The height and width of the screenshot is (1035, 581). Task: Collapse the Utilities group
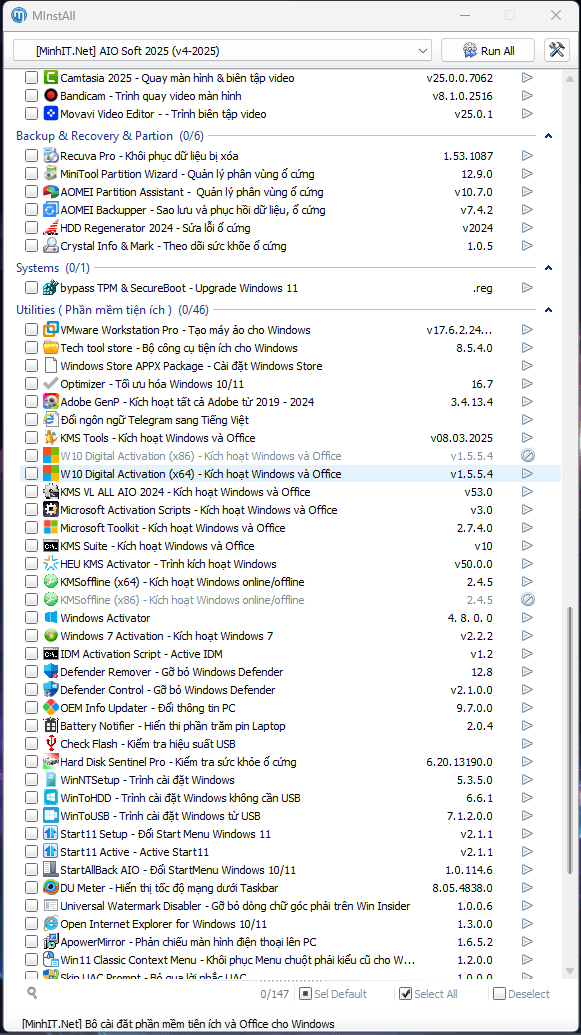548,310
